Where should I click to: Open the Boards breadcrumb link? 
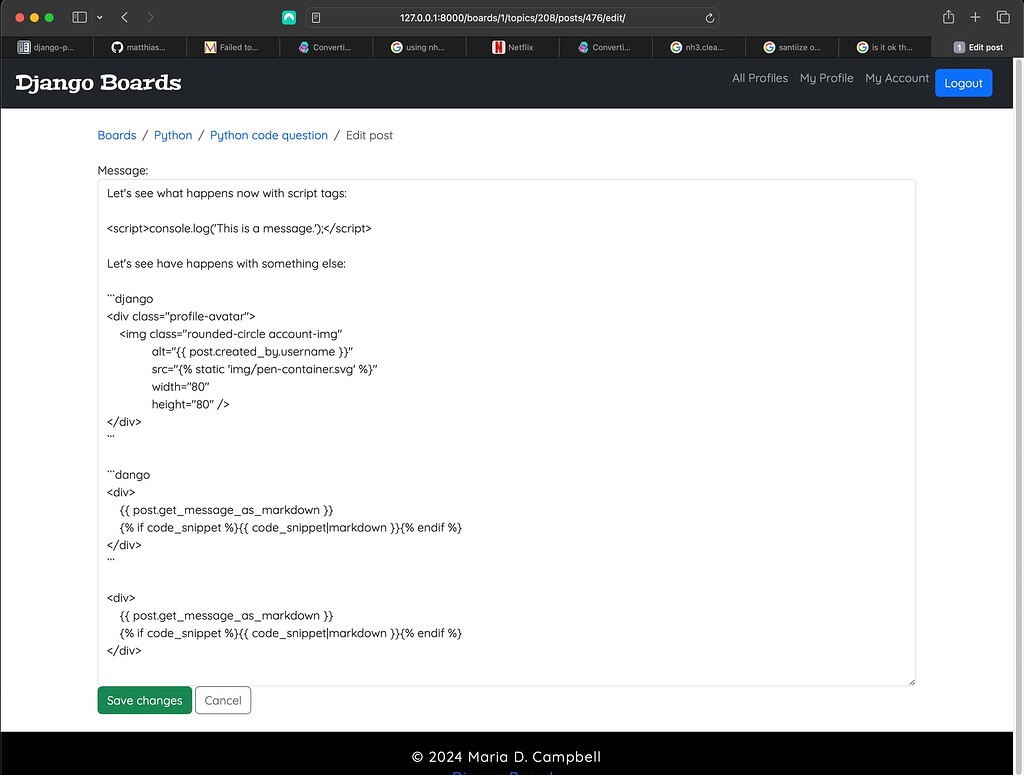click(117, 134)
